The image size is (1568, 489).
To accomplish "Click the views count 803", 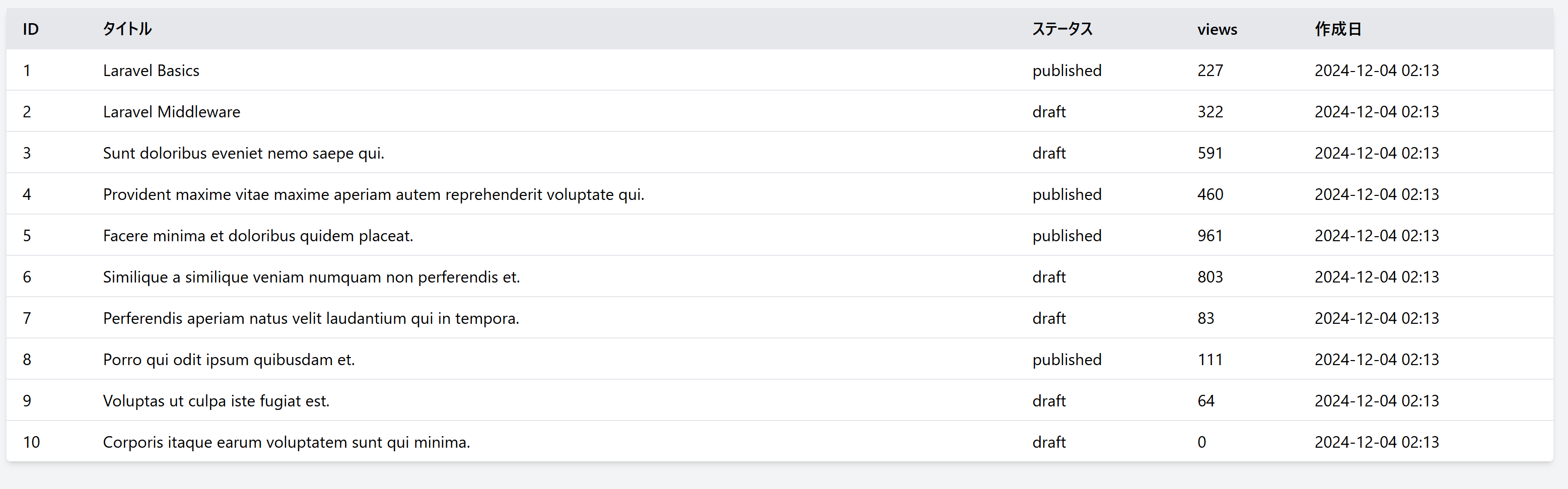I will click(x=1209, y=277).
